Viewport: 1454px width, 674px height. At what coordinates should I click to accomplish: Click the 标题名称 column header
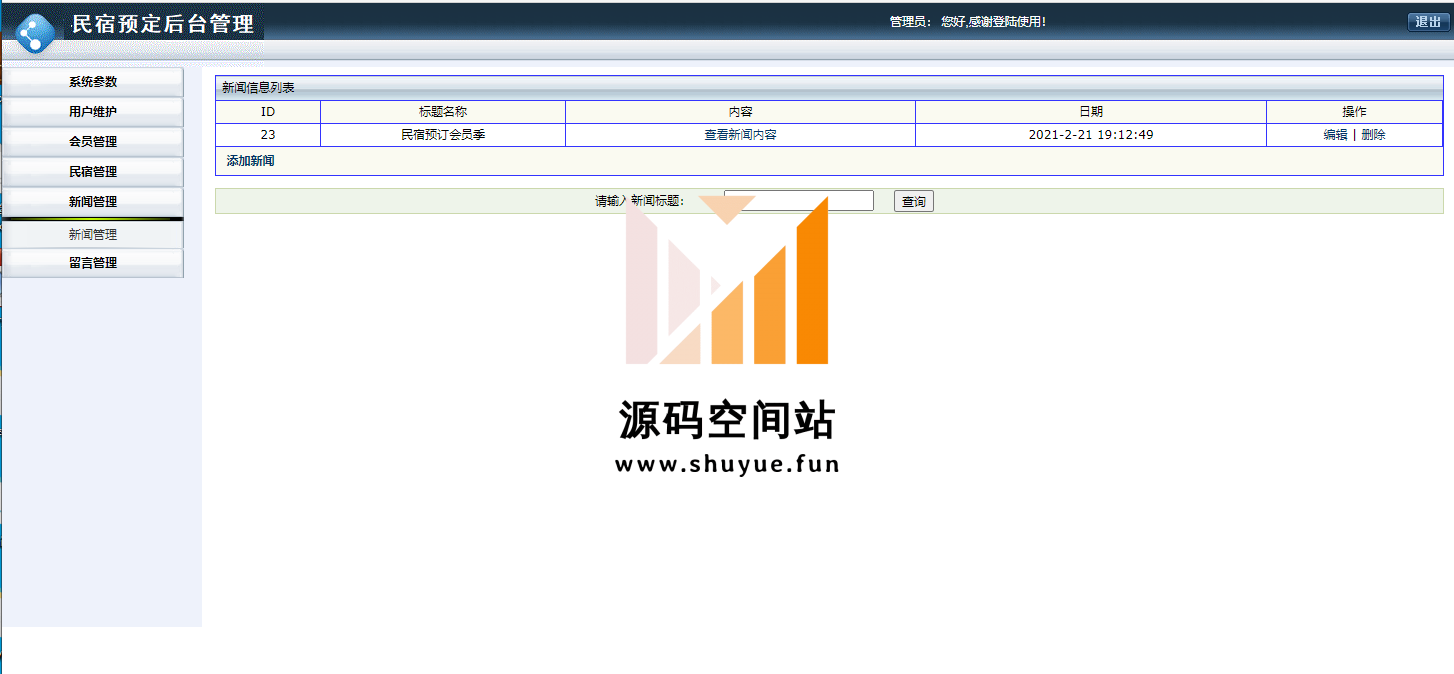(x=443, y=112)
